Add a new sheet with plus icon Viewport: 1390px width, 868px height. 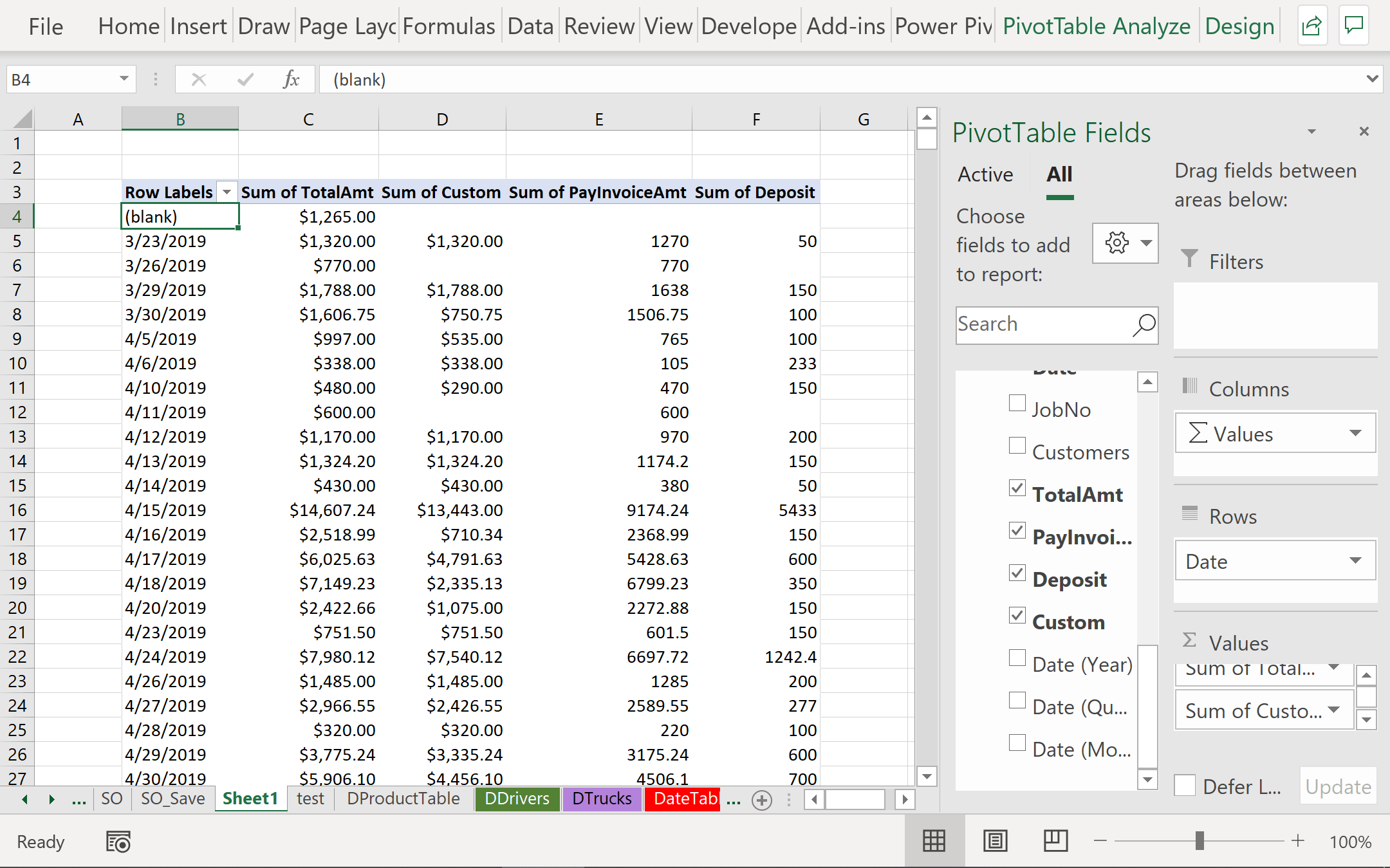(x=762, y=800)
